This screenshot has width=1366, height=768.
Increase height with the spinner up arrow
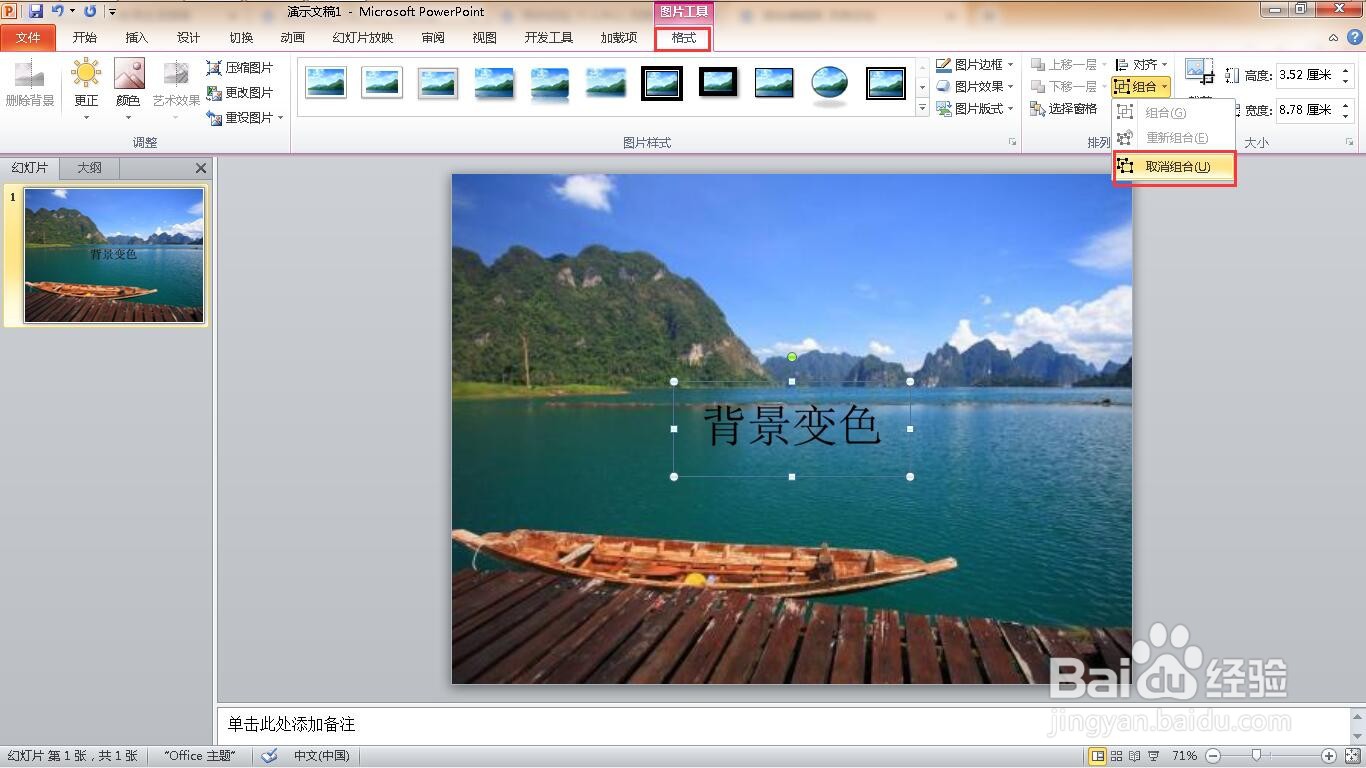pyautogui.click(x=1346, y=70)
